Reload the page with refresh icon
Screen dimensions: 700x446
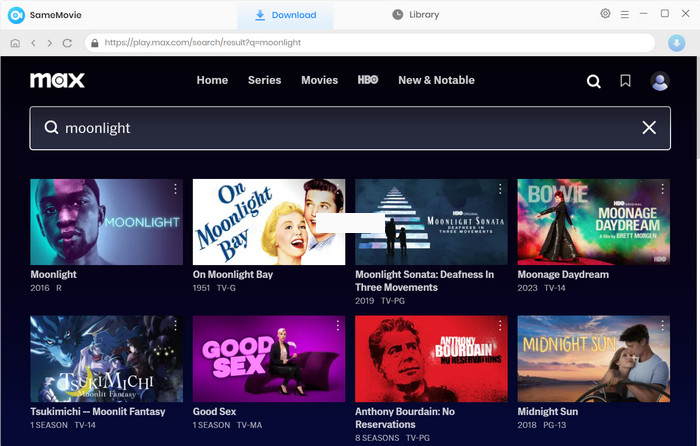click(x=67, y=43)
